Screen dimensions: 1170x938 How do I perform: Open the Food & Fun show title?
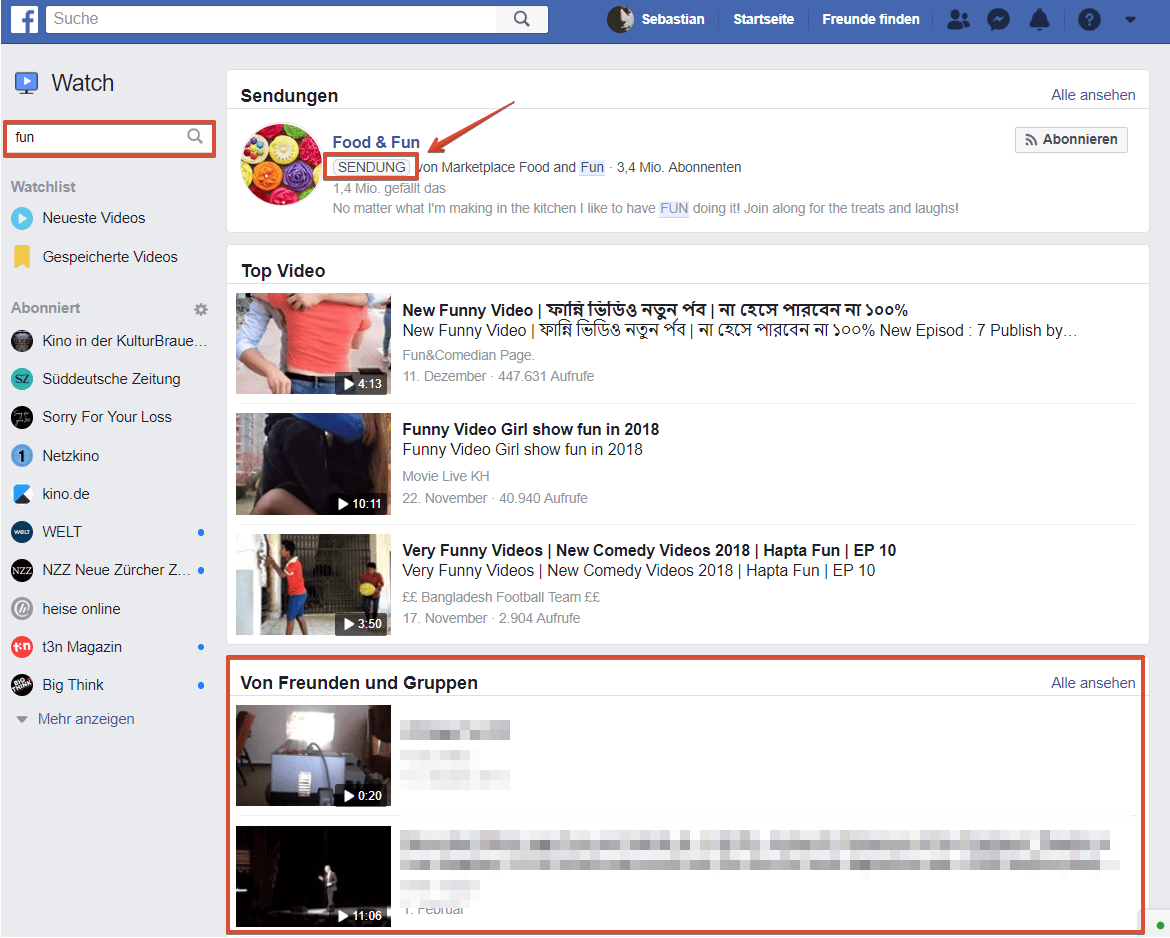376,142
